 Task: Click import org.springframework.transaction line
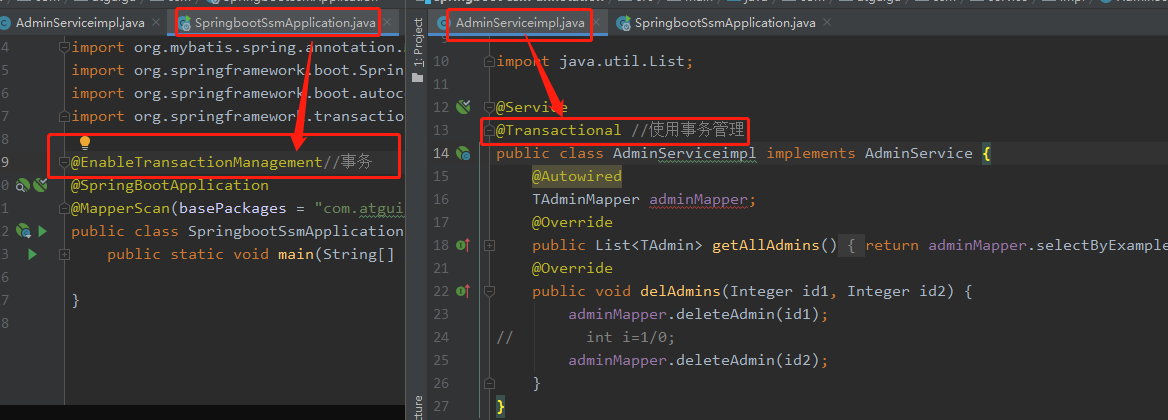238,116
